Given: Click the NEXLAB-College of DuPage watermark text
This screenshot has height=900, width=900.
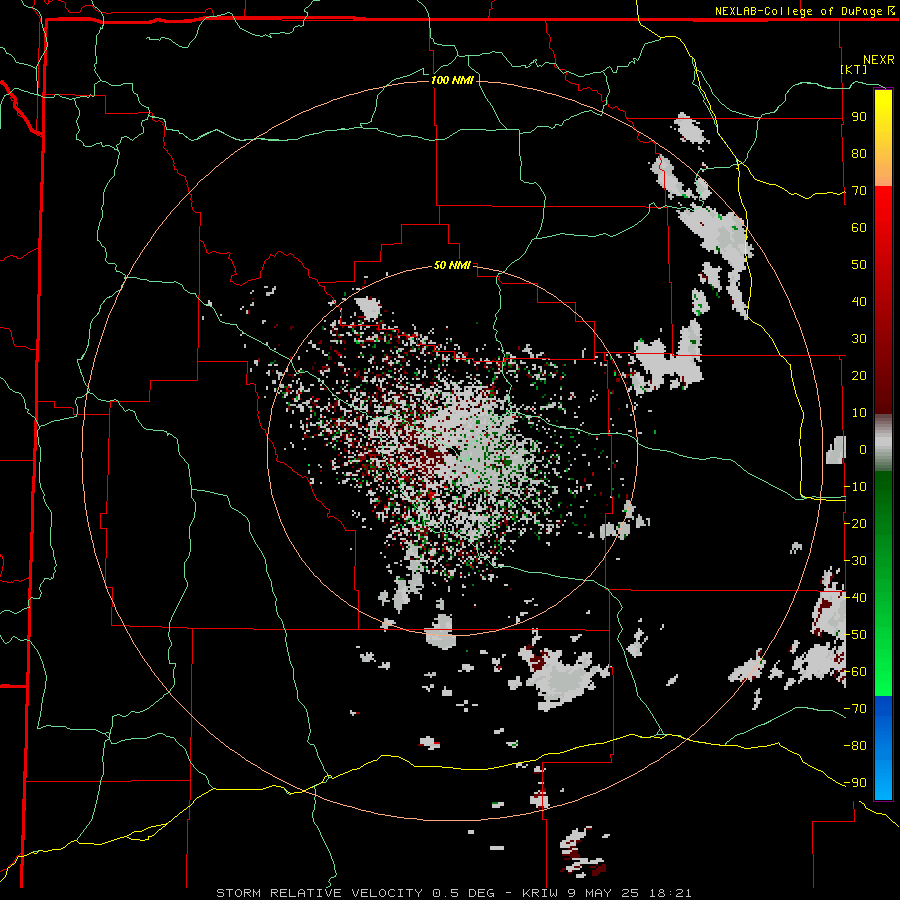Looking at the screenshot, I should (x=805, y=11).
